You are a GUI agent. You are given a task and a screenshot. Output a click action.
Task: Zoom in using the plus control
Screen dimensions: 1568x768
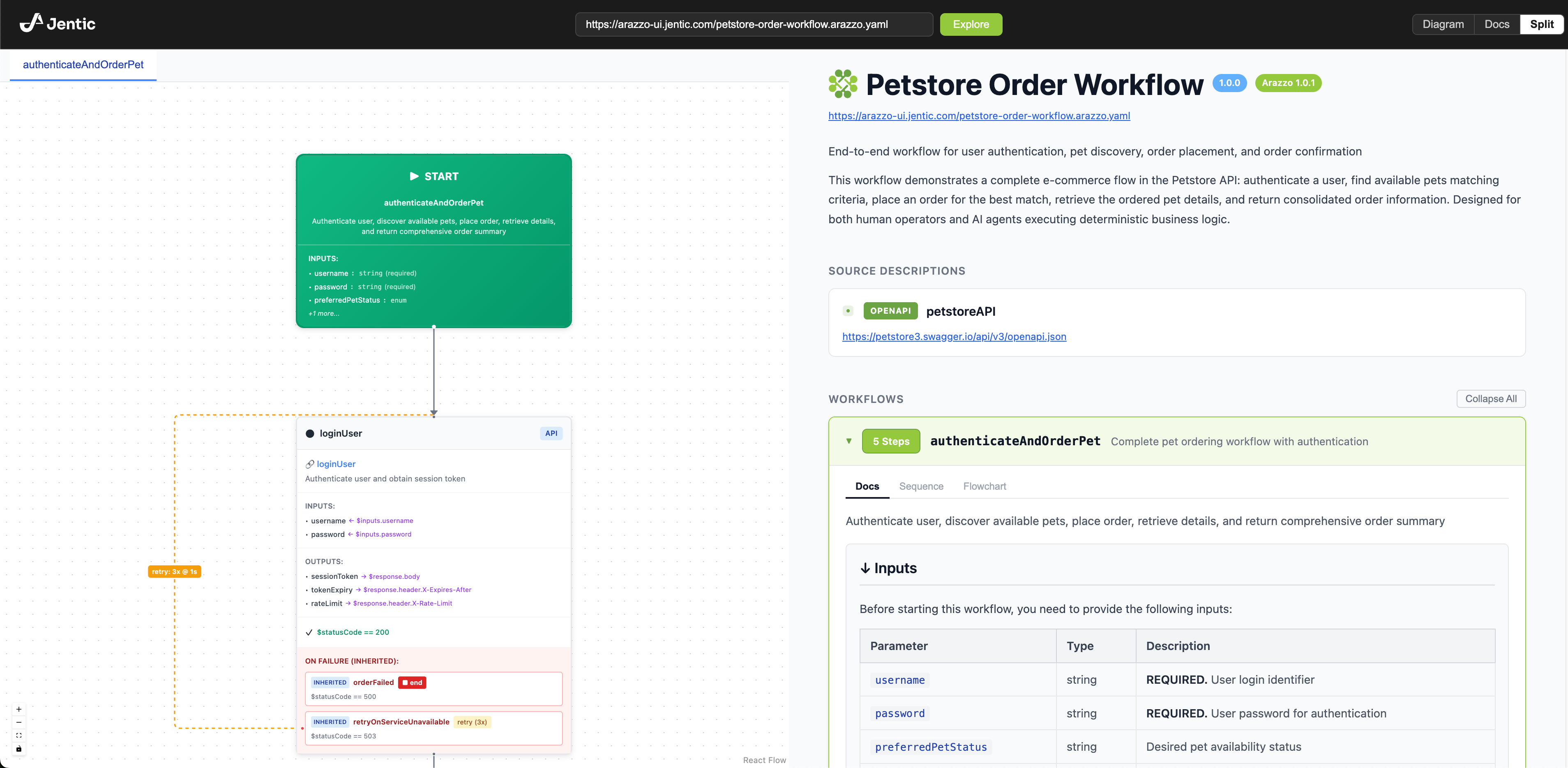point(19,709)
